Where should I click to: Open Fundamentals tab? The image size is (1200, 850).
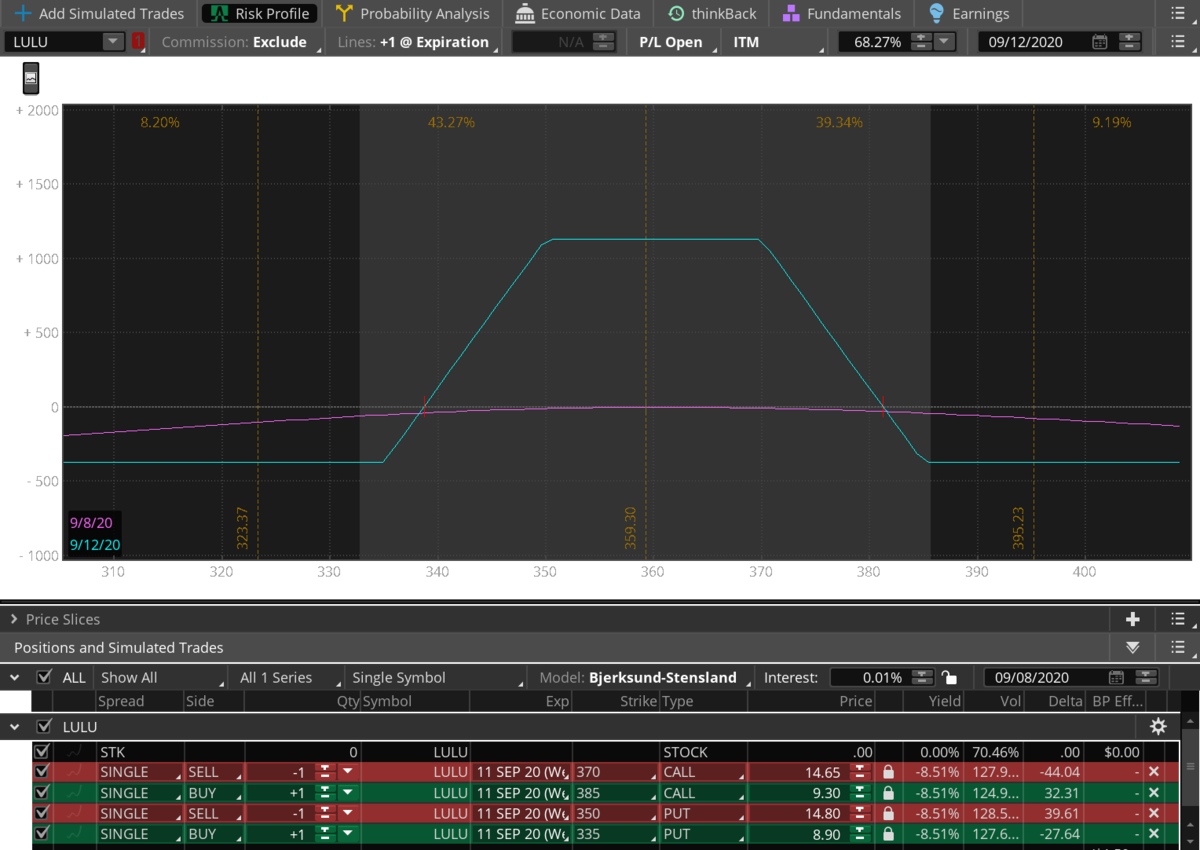pyautogui.click(x=842, y=14)
